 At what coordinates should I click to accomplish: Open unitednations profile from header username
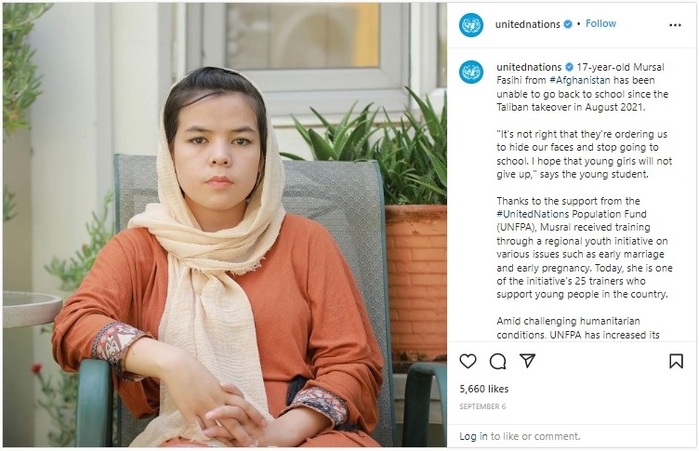click(x=527, y=24)
